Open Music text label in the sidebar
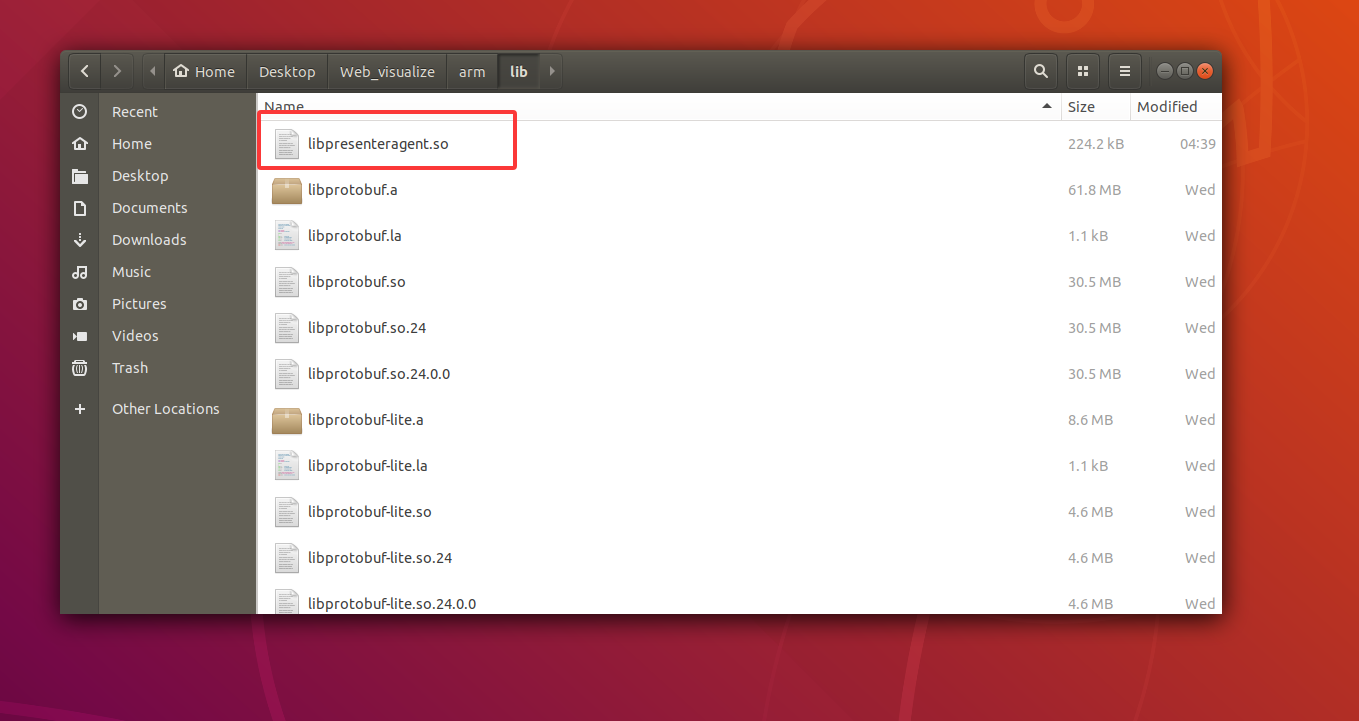This screenshot has height=721, width=1359. (131, 272)
